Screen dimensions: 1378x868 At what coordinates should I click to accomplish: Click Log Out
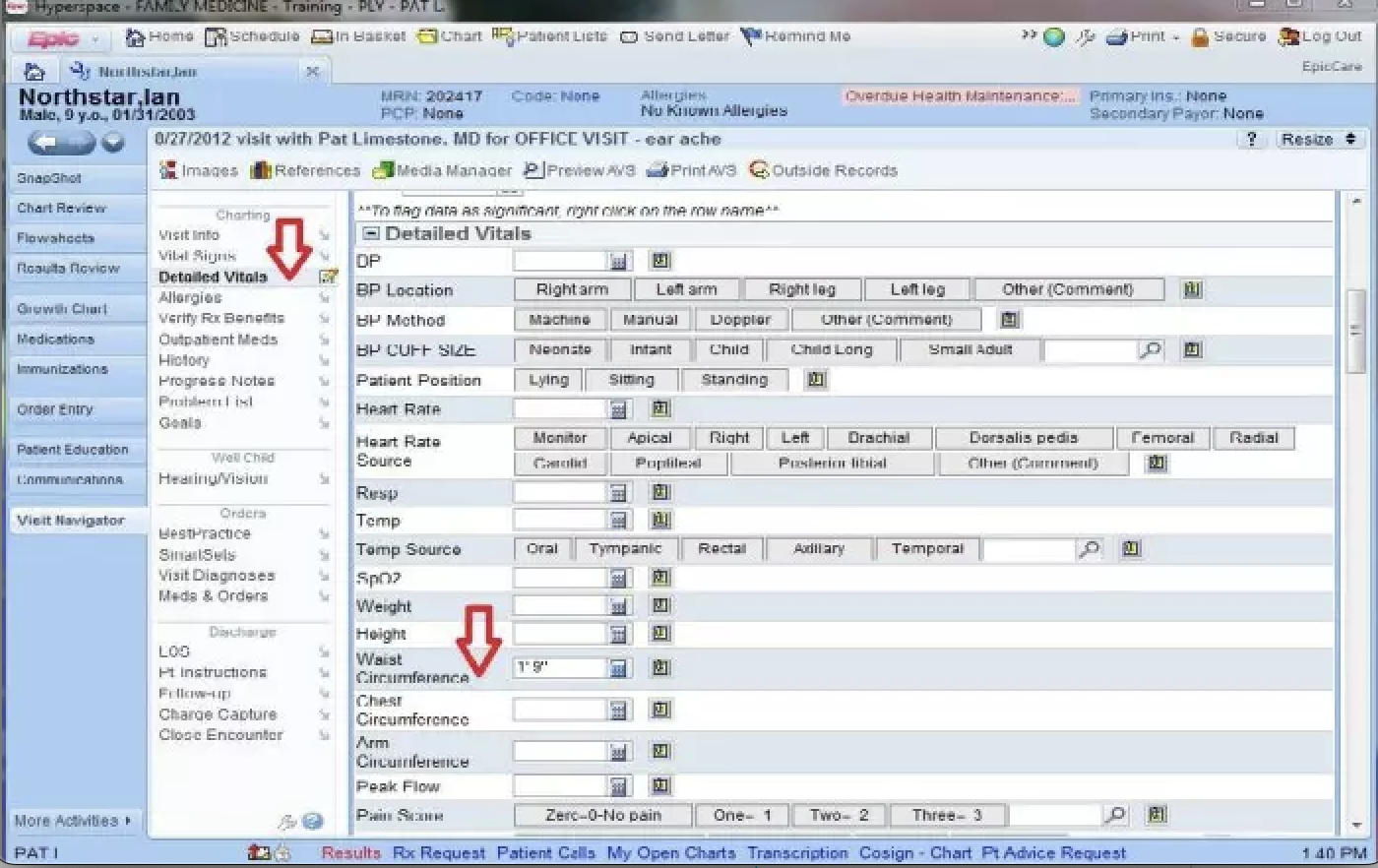(x=1320, y=36)
